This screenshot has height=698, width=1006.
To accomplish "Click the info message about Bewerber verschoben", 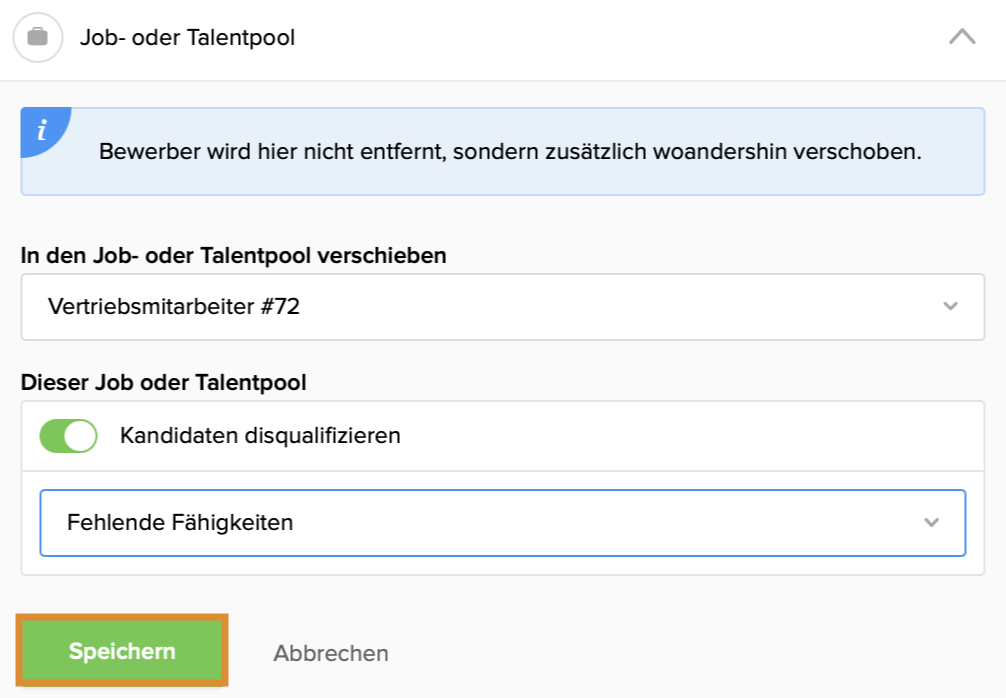I will [510, 151].
